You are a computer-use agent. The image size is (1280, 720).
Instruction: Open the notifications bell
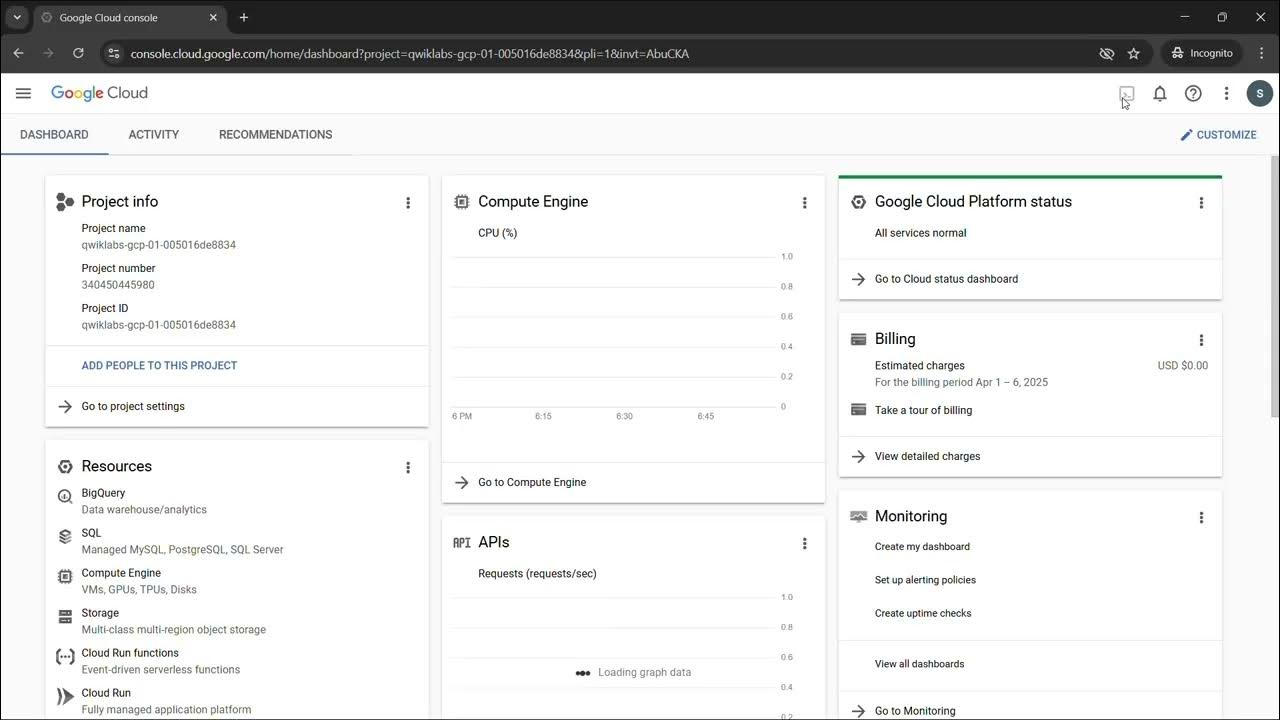[x=1160, y=93]
